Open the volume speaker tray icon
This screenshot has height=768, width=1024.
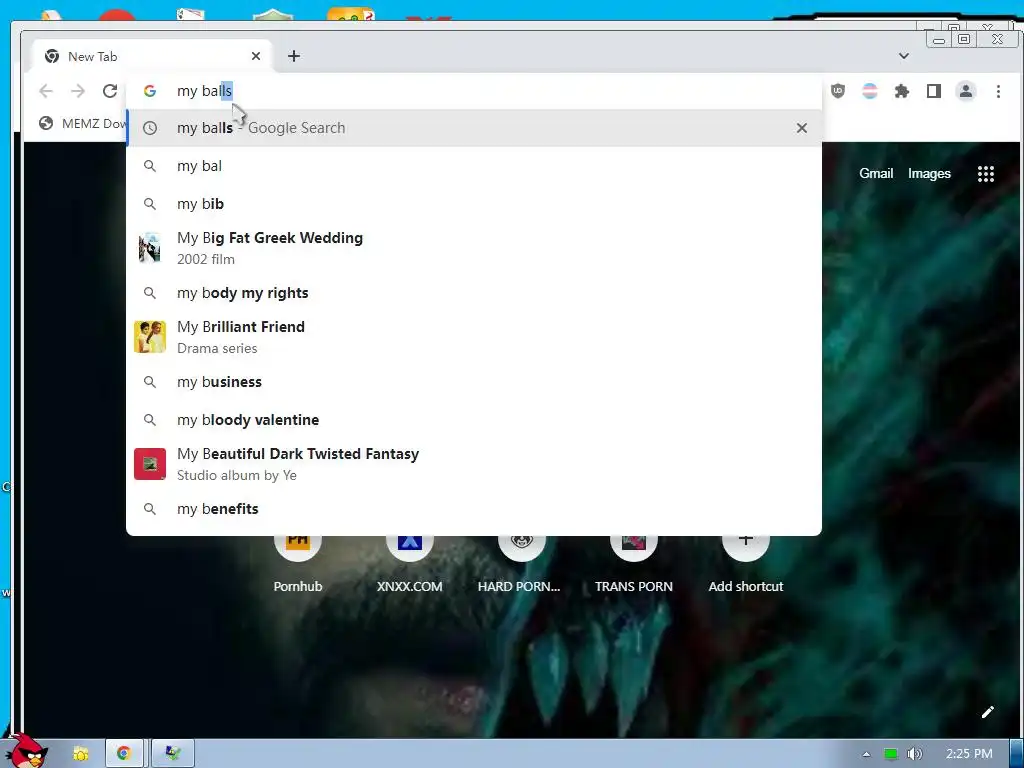[914, 754]
